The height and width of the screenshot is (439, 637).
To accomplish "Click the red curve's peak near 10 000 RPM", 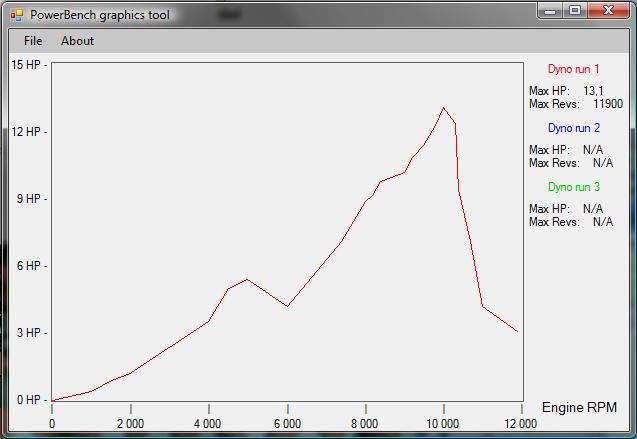I will coord(443,108).
